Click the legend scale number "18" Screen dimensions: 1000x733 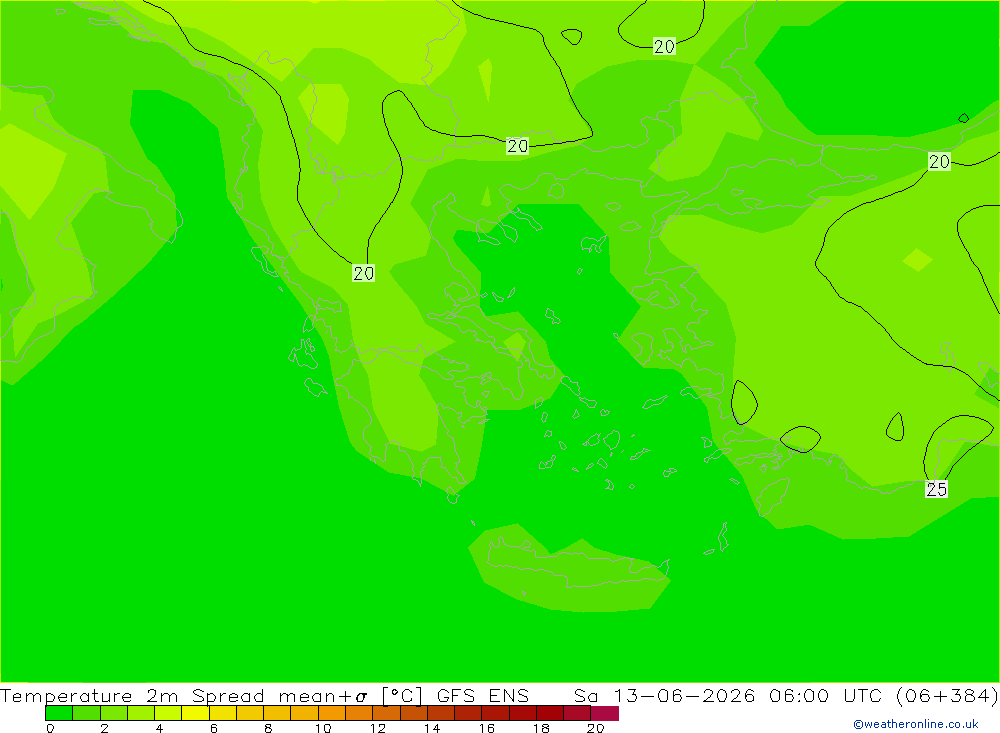point(541,728)
